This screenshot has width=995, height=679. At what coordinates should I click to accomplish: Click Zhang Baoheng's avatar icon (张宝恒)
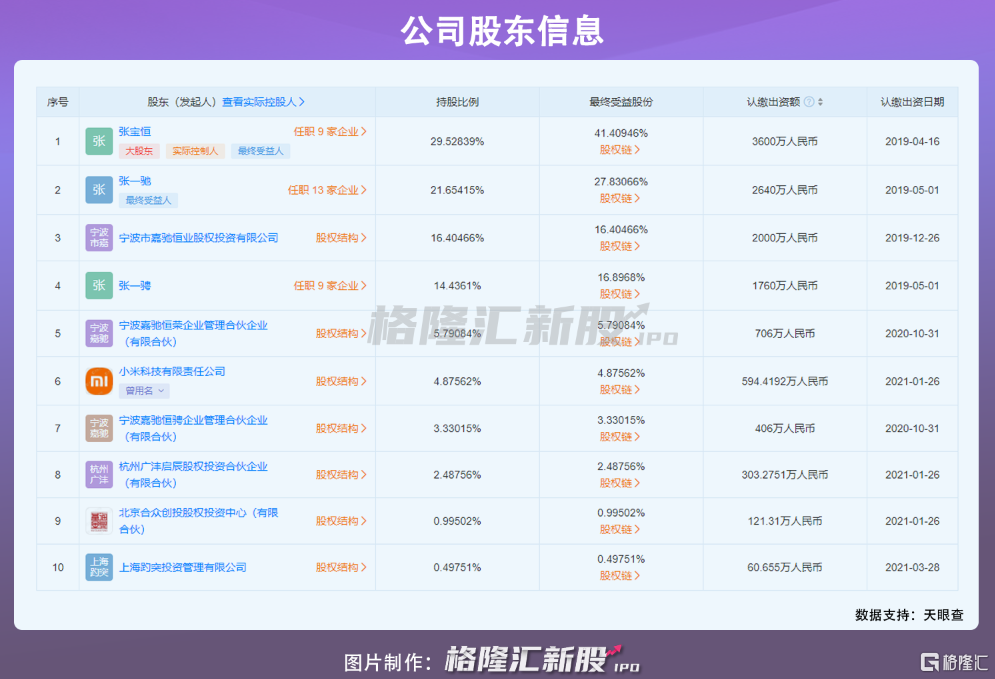(x=99, y=141)
